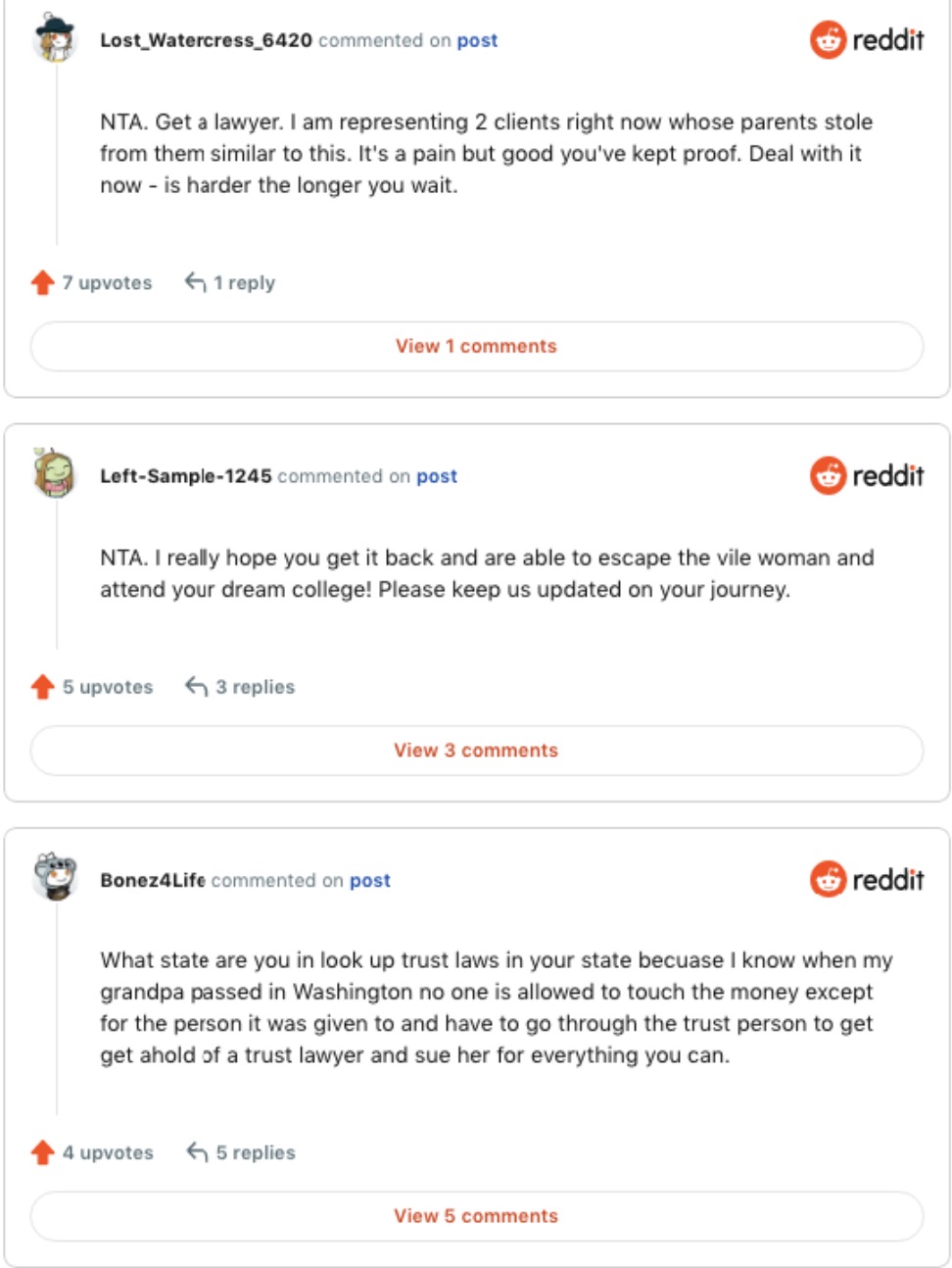Upvote Bonez4Life's comment arrow

pyautogui.click(x=42, y=1152)
